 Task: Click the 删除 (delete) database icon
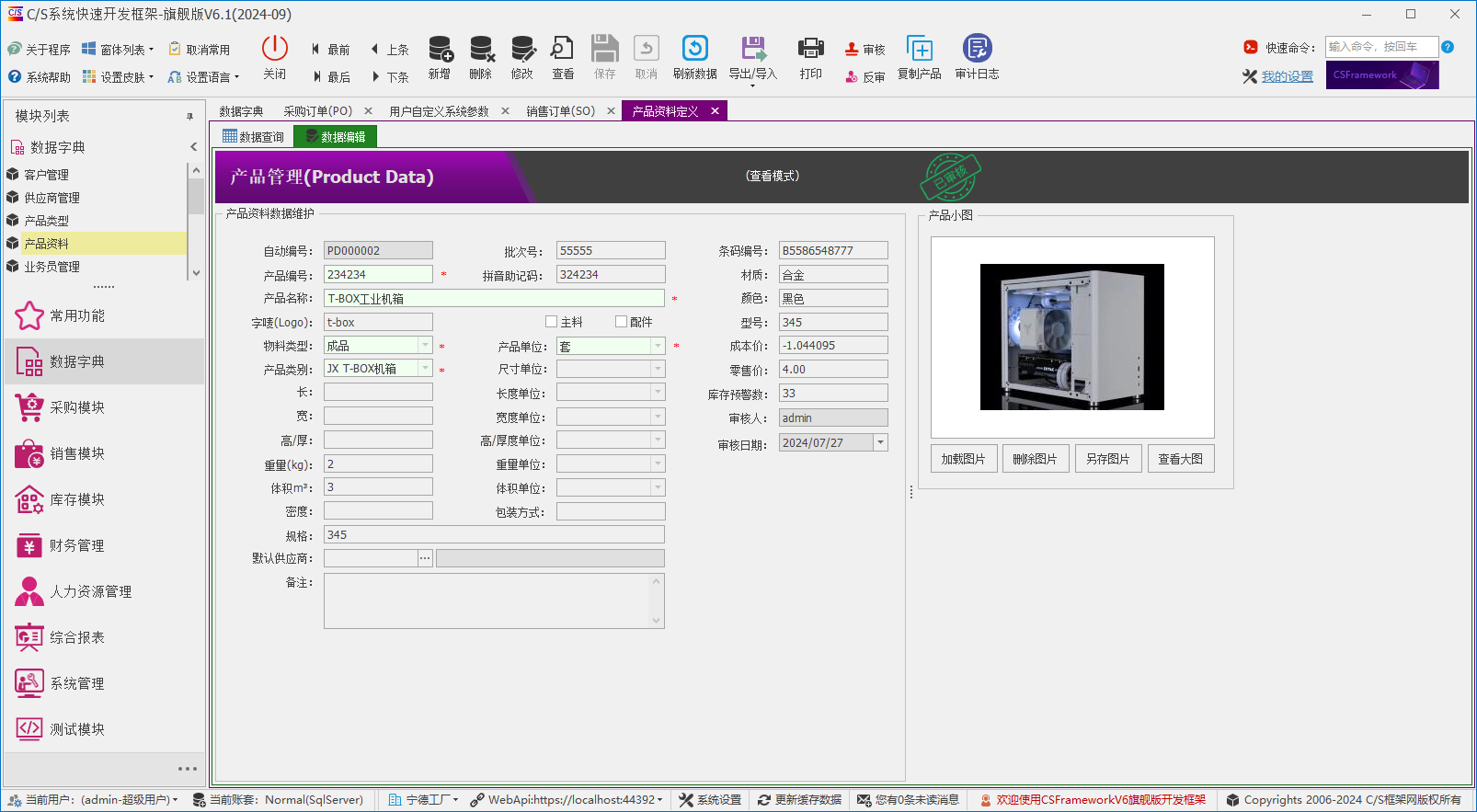481,49
